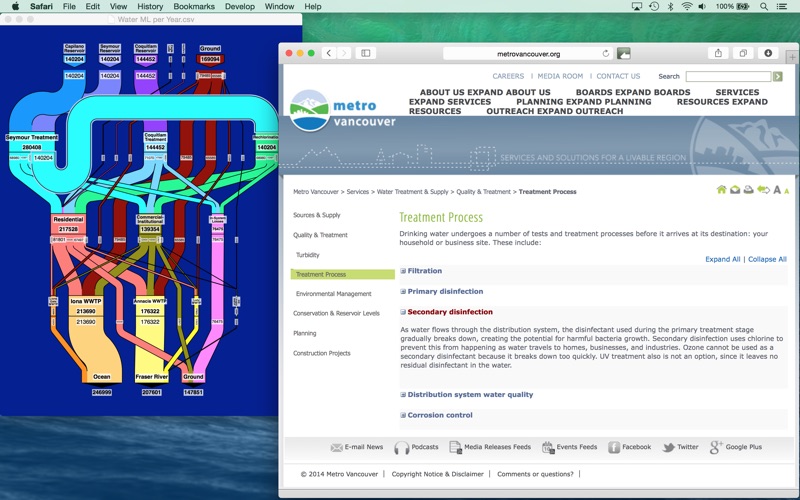Show all tabs icon in Safari toolbar
This screenshot has height=500, width=800.
pyautogui.click(x=743, y=53)
